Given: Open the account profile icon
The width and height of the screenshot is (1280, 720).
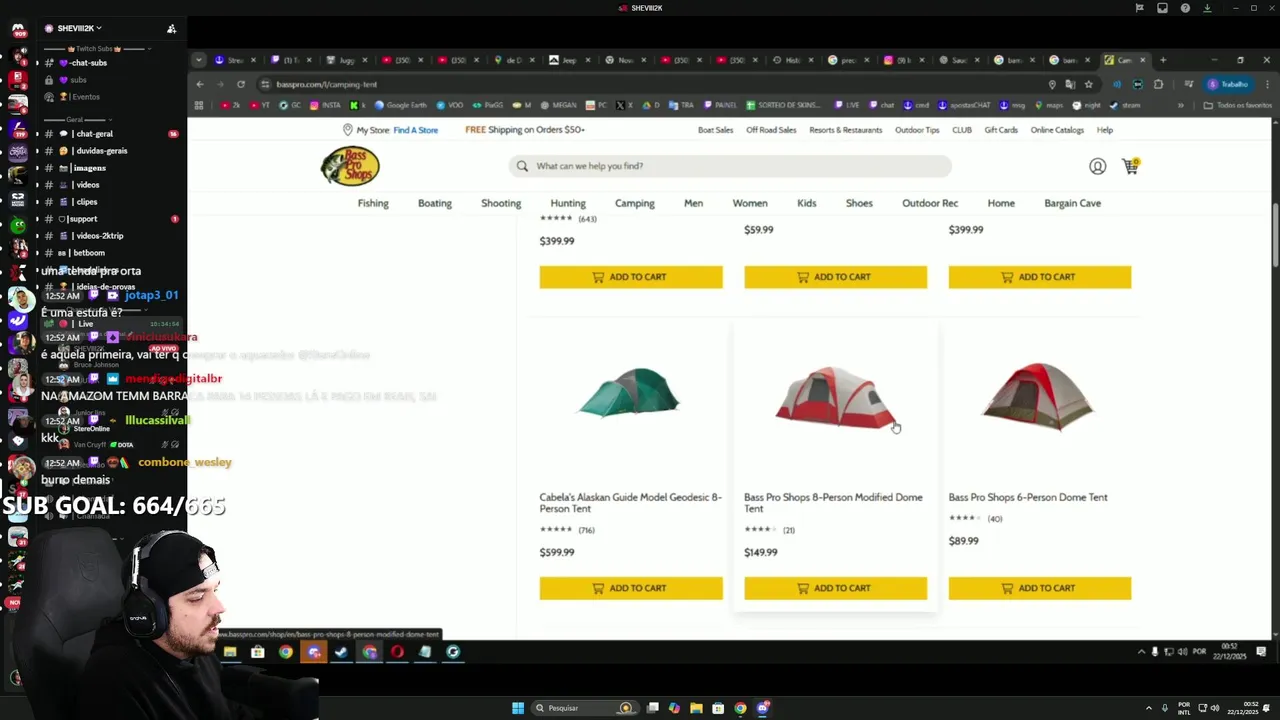Looking at the screenshot, I should point(1097,166).
